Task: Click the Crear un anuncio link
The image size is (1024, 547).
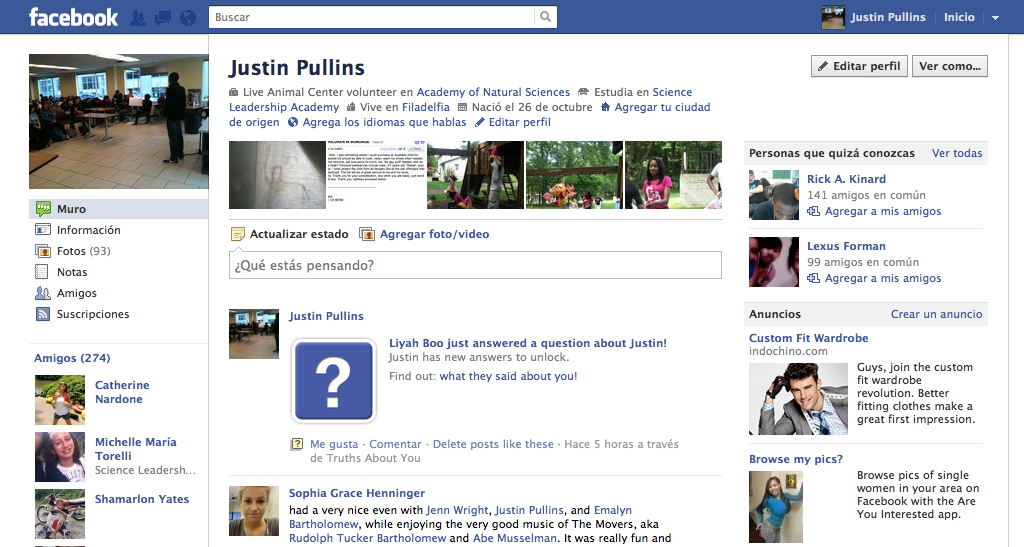Action: 936,314
